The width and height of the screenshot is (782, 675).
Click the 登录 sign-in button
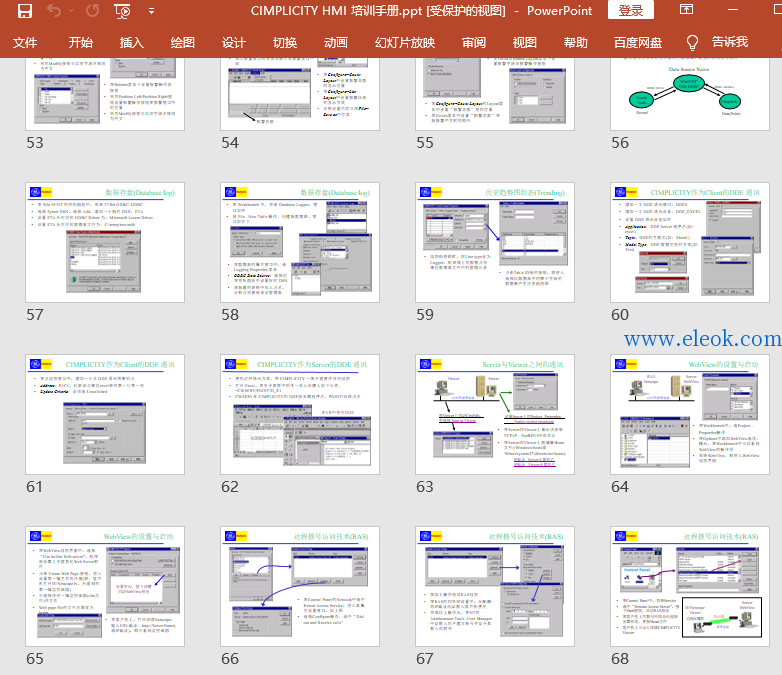tap(630, 10)
